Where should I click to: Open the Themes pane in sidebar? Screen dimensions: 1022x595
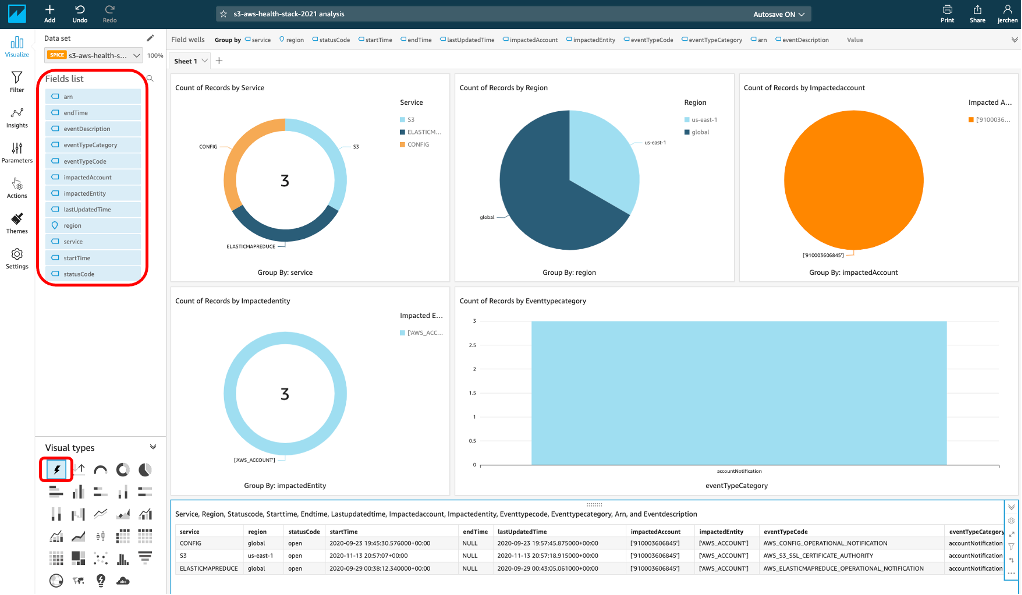pyautogui.click(x=17, y=223)
